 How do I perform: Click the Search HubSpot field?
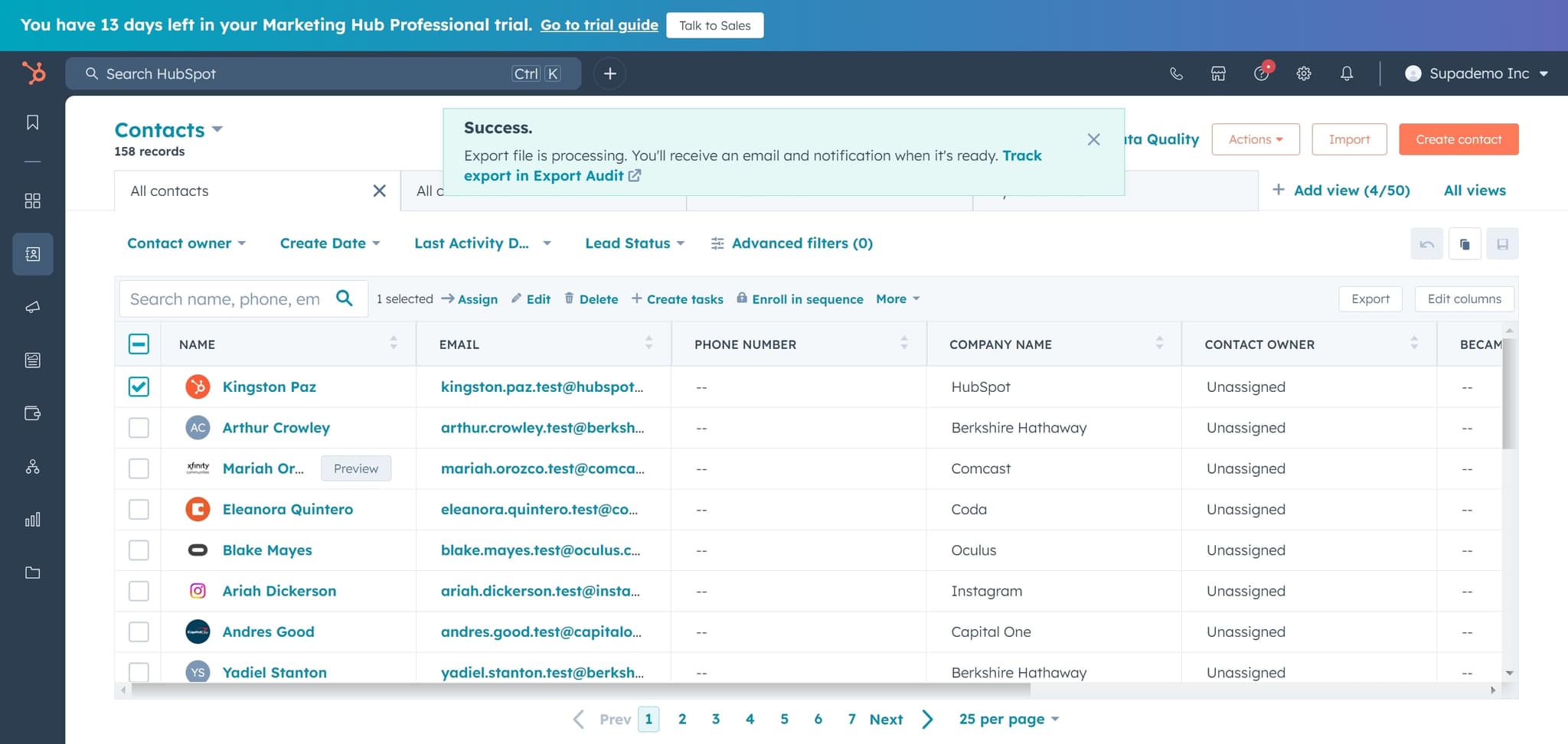[306, 73]
